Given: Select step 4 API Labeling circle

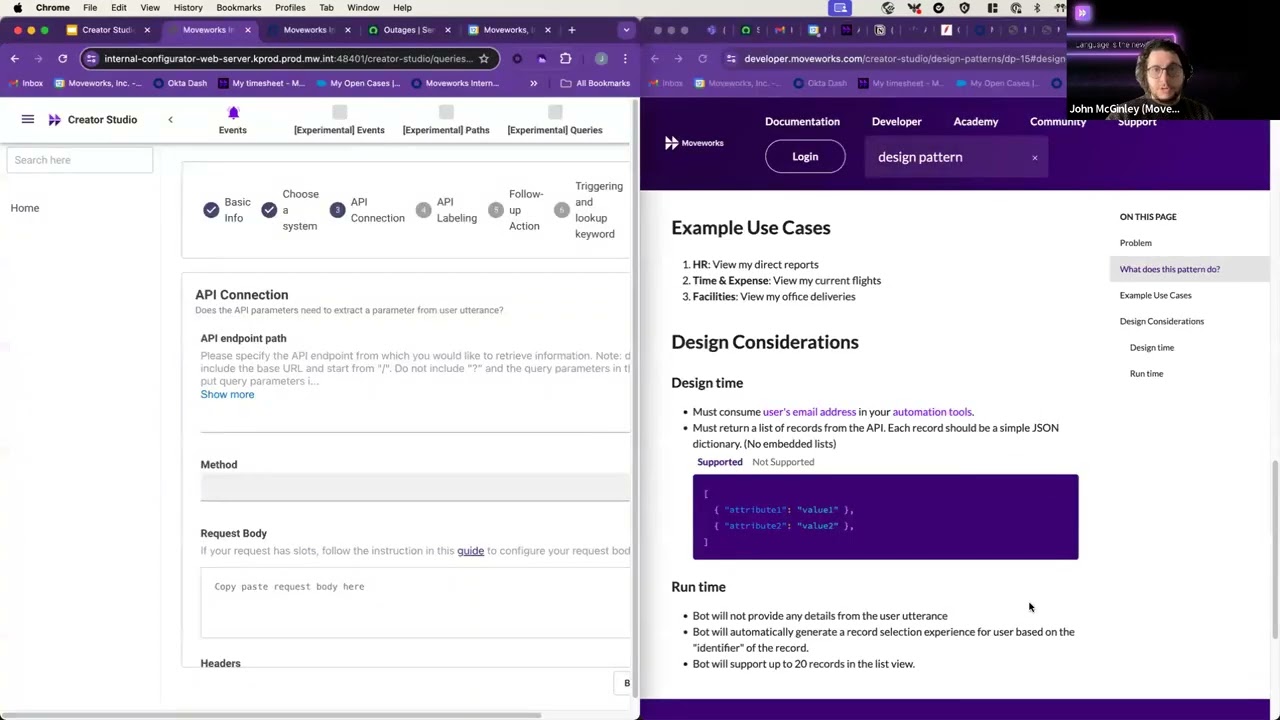Looking at the screenshot, I should coord(423,210).
